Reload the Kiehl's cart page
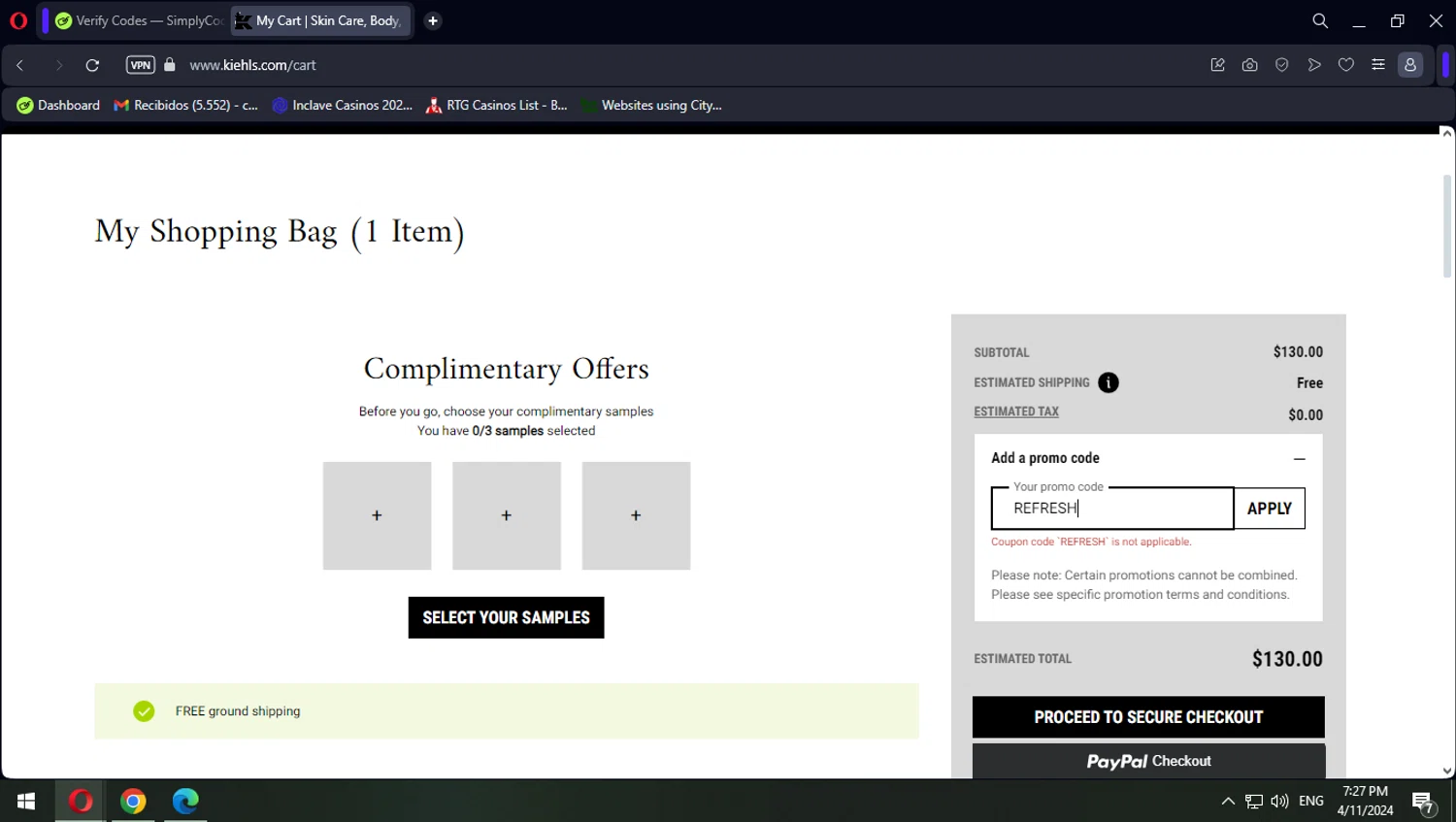1456x822 pixels. 92,65
